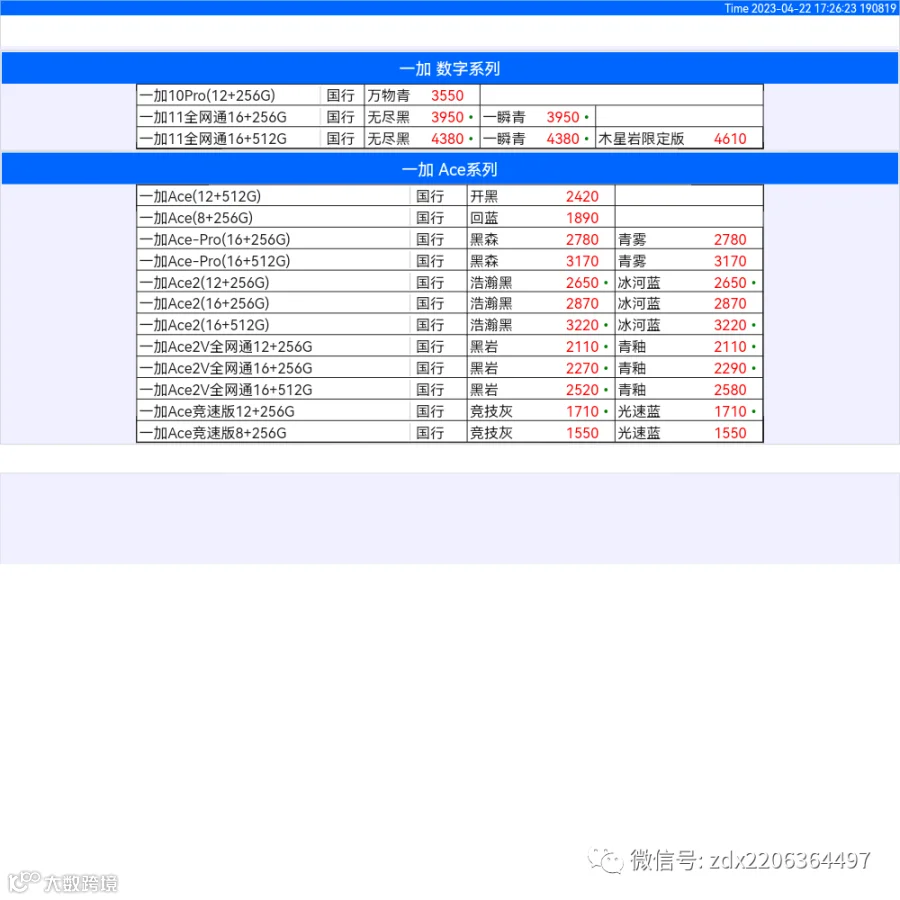Click 黑岩 price "2520"
900x900 pixels.
coord(582,390)
